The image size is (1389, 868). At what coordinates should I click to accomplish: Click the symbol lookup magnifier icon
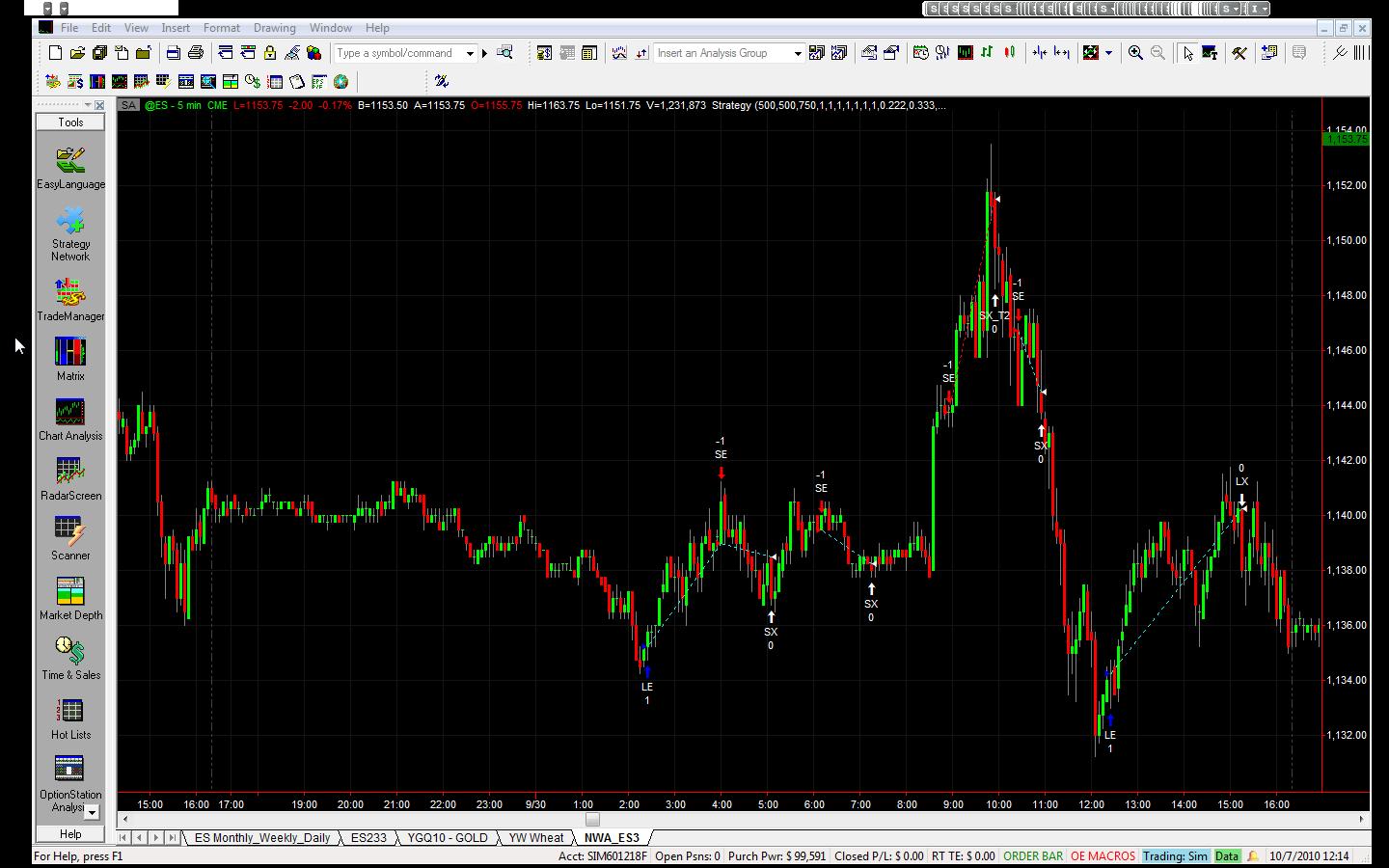[504, 53]
